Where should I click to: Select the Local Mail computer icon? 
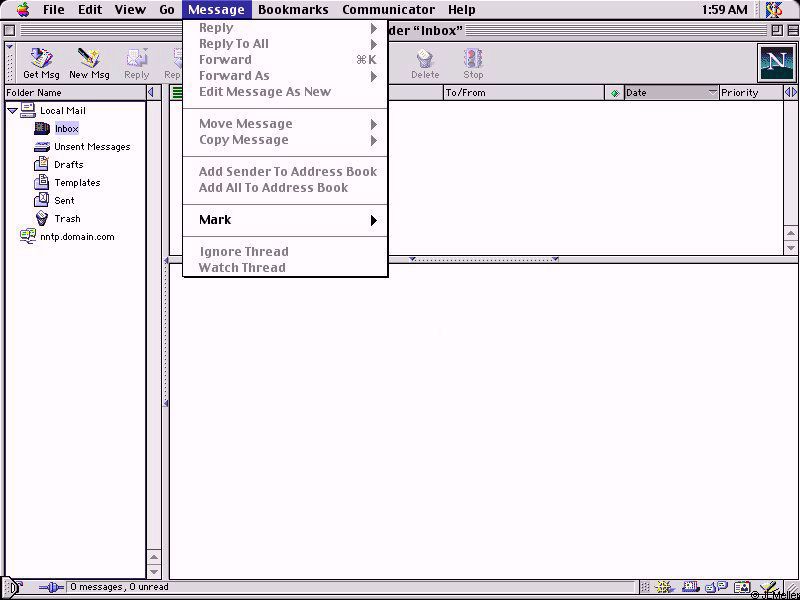tap(28, 110)
